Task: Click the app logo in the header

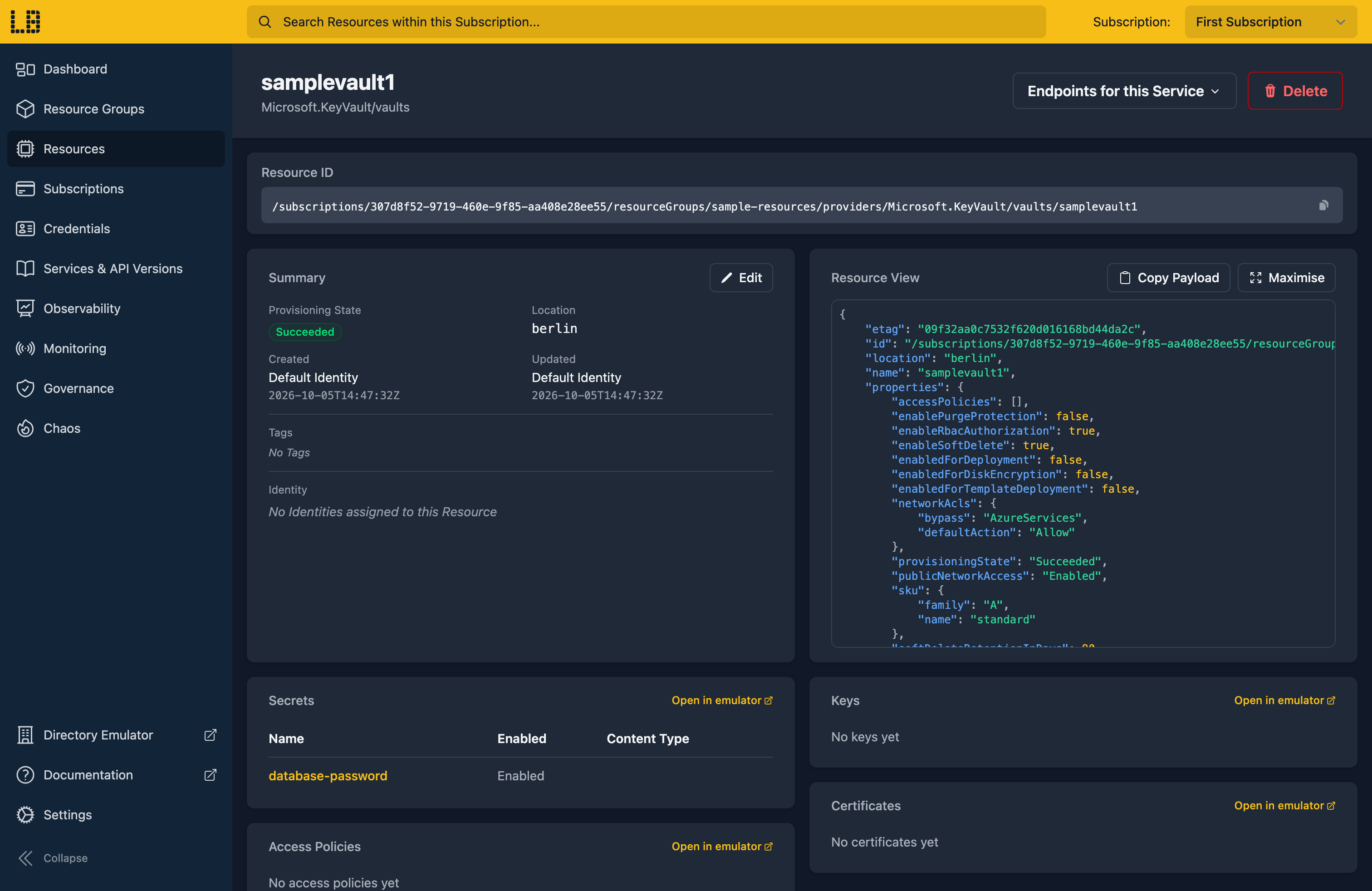Action: point(26,22)
